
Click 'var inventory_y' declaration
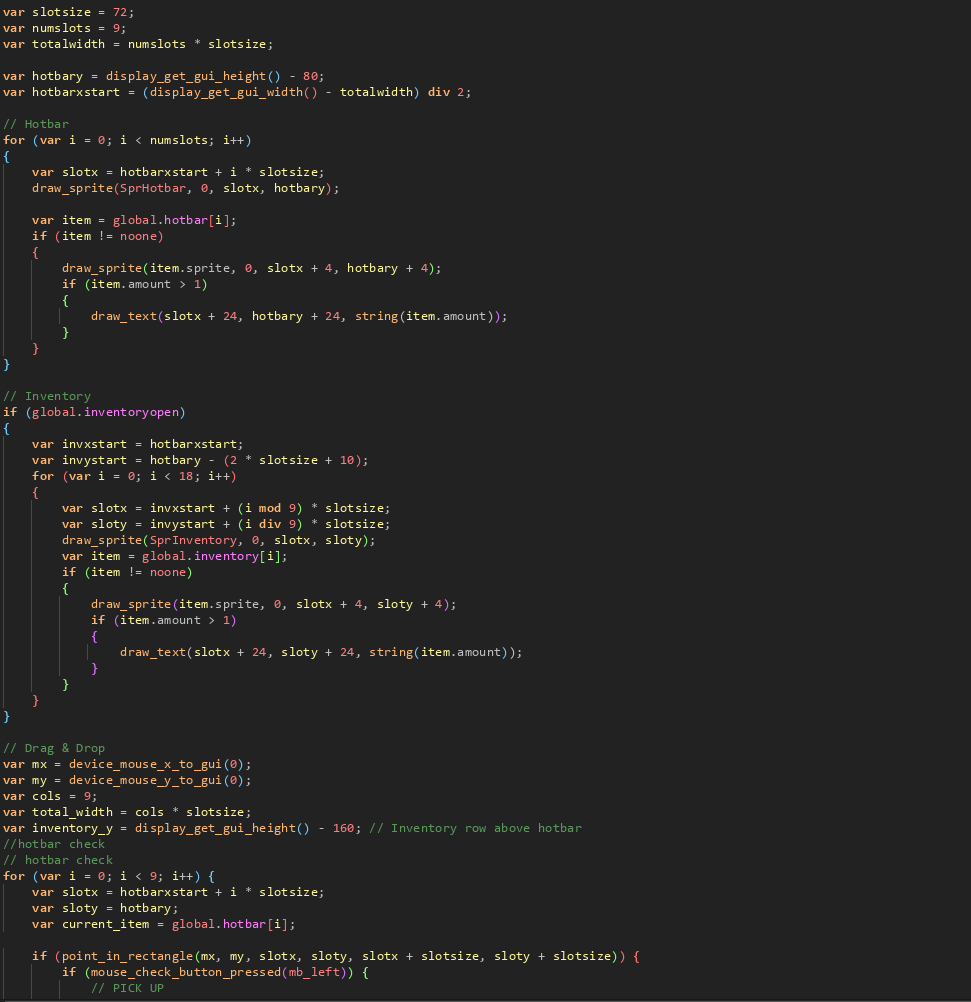182,828
